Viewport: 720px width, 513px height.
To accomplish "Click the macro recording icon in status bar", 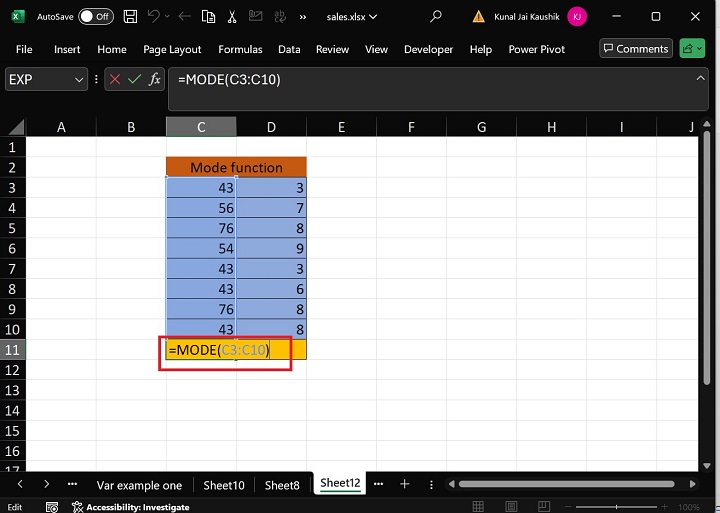I will tap(52, 507).
